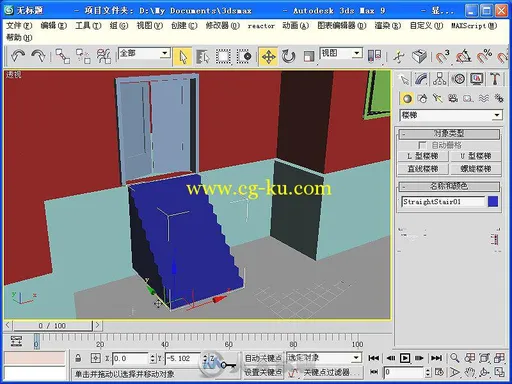Screen dimensions: 512x384
Task: Collapse the 名称和颜色 rollout
Action: point(449,186)
